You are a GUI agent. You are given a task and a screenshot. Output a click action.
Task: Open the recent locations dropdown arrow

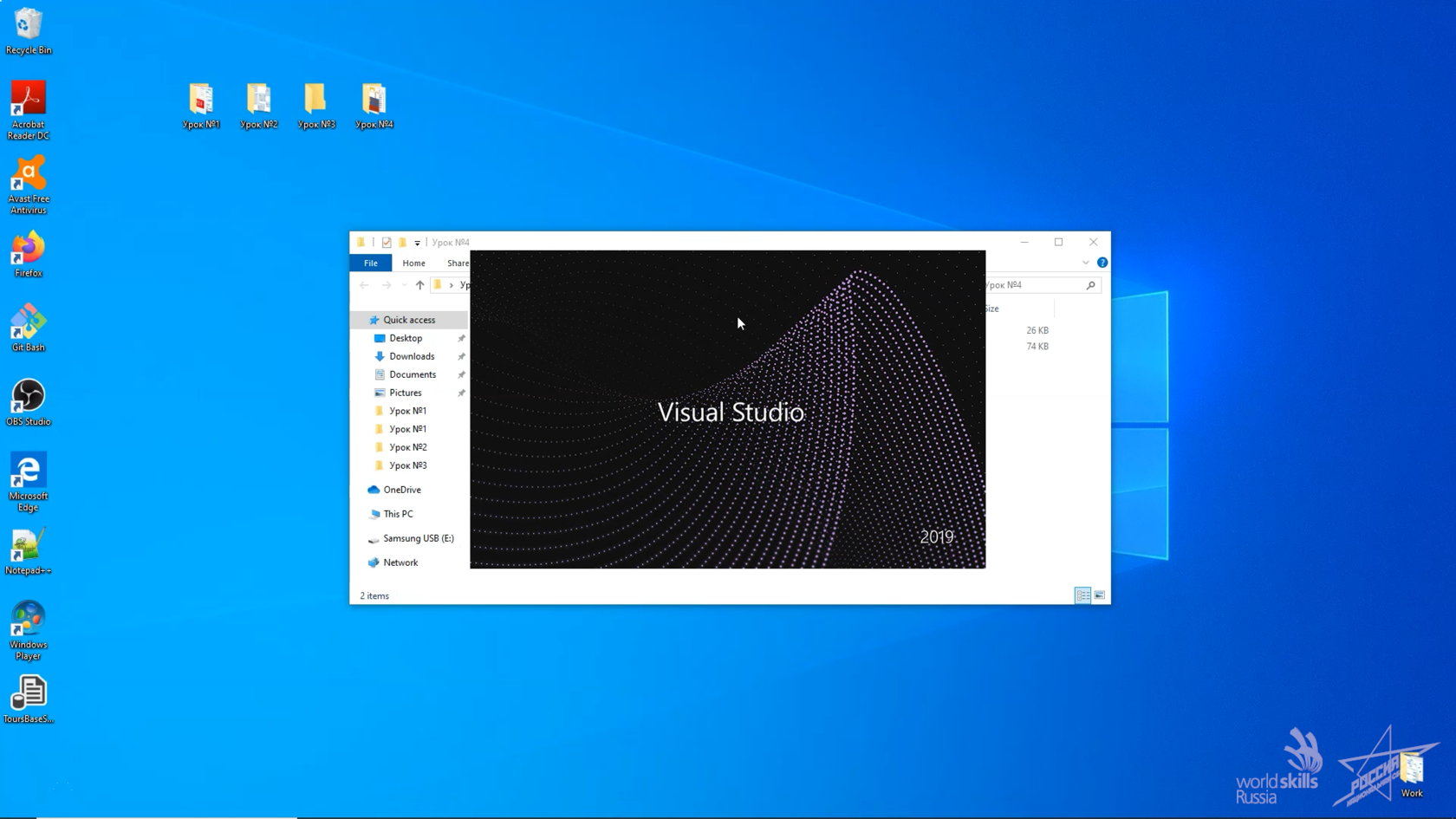click(x=404, y=285)
